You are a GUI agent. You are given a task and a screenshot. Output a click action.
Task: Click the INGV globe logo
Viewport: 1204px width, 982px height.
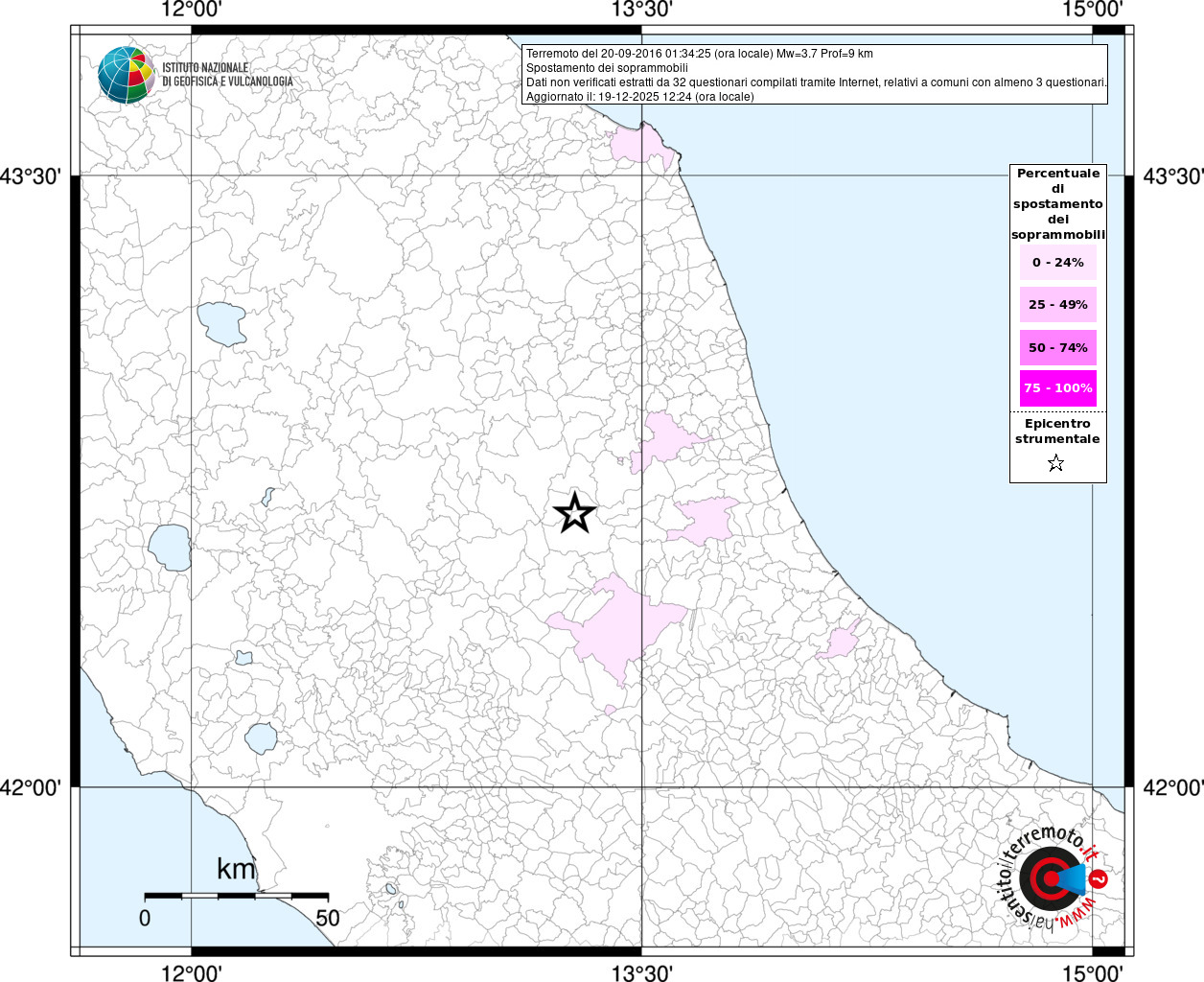coord(127,74)
